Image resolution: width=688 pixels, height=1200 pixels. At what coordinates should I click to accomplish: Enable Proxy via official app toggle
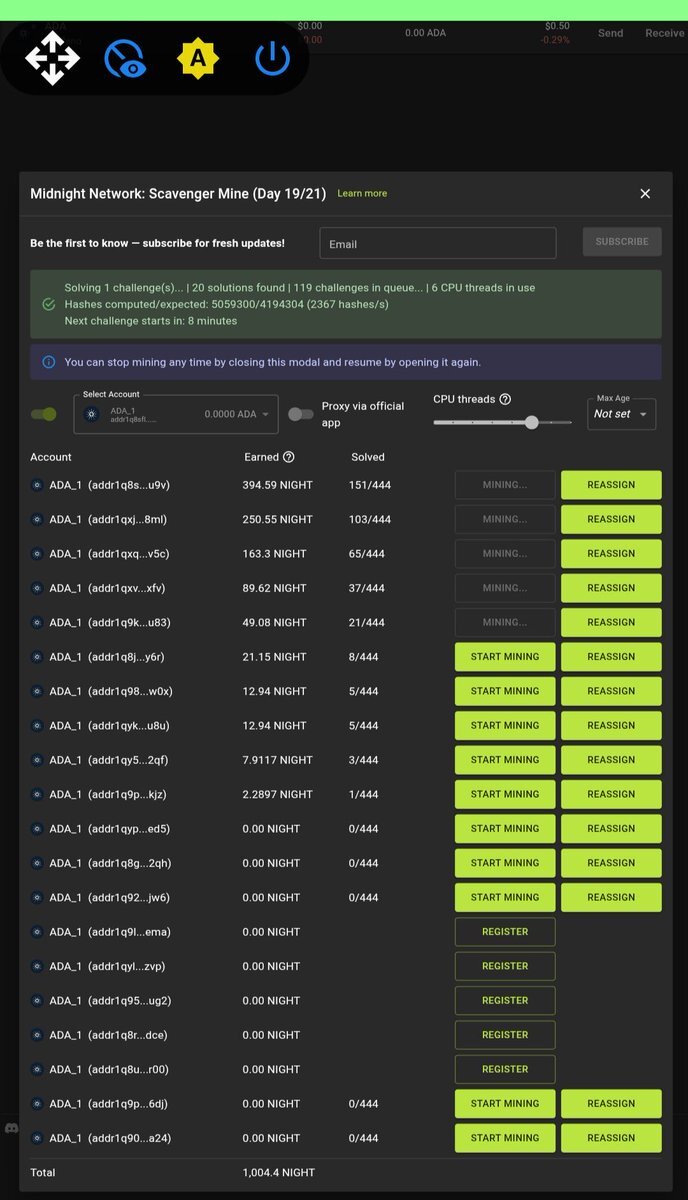[x=300, y=414]
